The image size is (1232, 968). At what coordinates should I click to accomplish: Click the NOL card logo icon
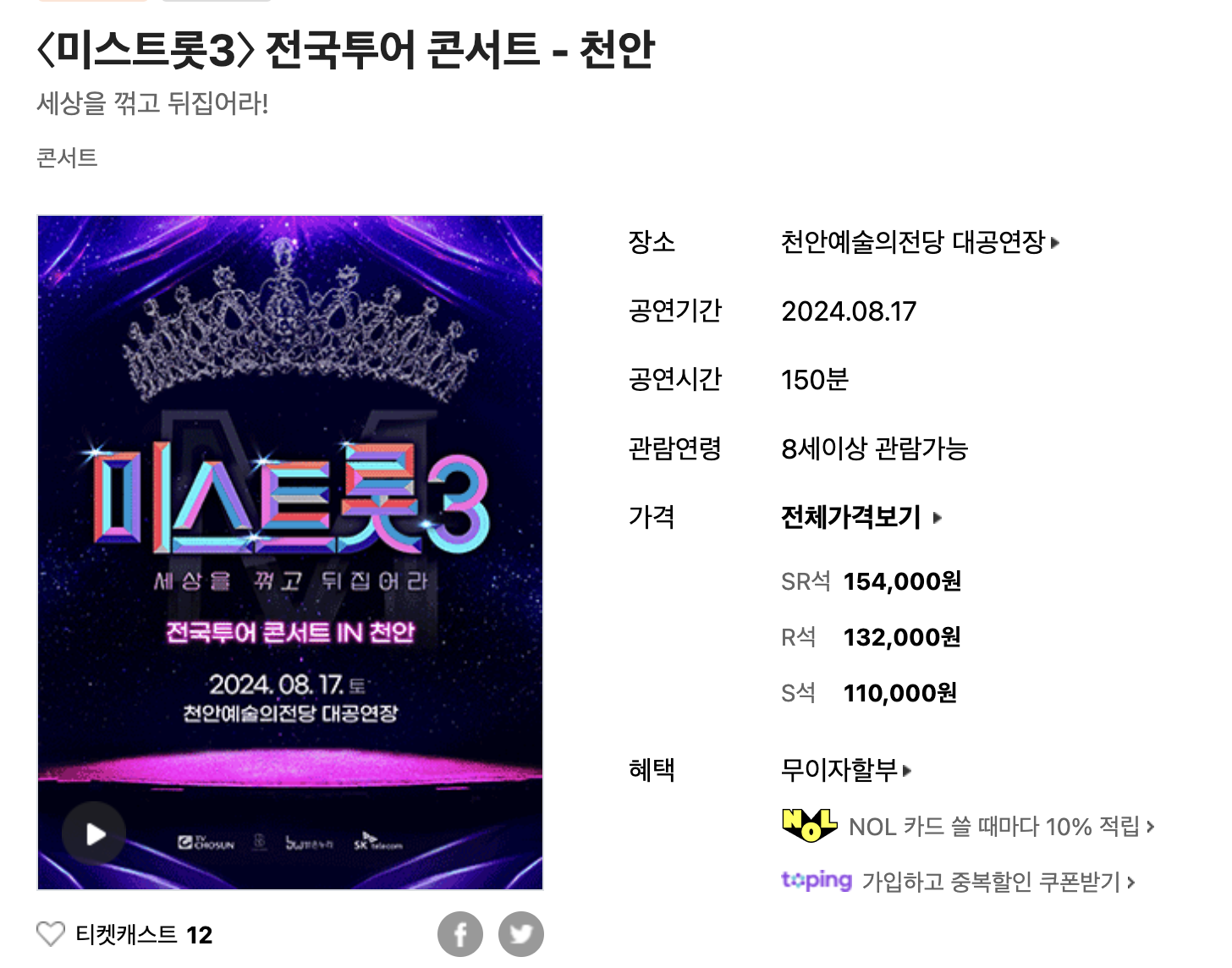[x=810, y=826]
